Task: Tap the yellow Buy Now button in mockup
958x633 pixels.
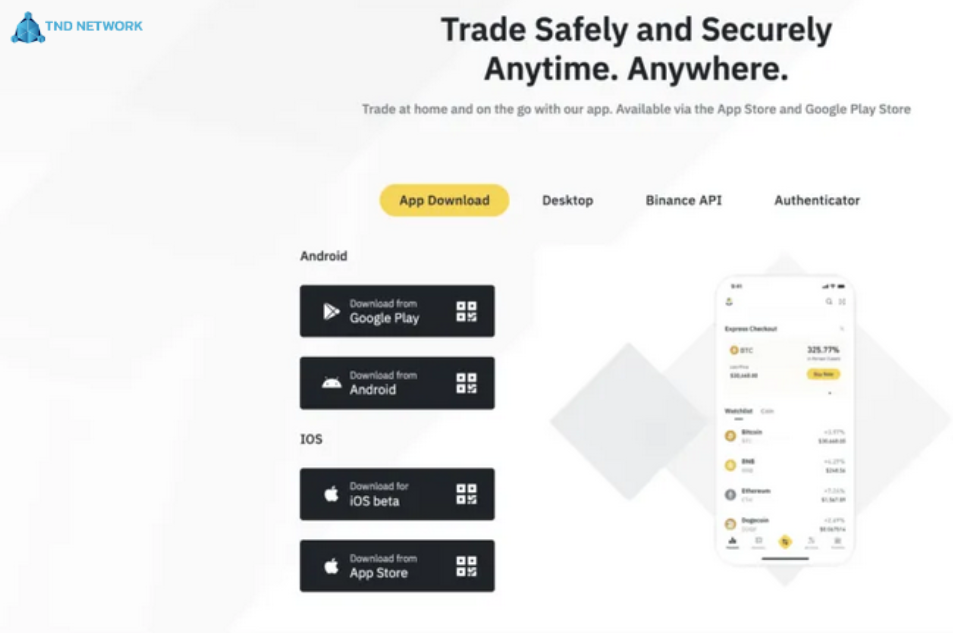Action: [x=823, y=374]
